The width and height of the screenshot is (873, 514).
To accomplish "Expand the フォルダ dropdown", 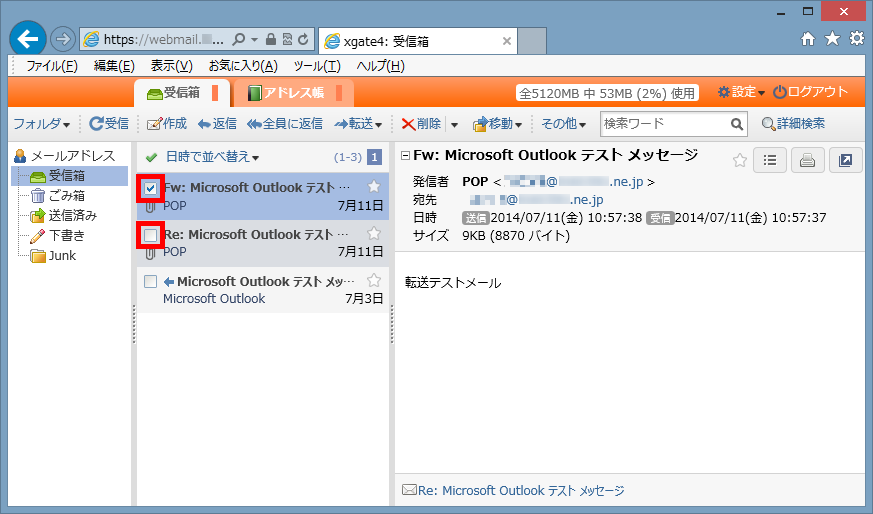I will 40,124.
